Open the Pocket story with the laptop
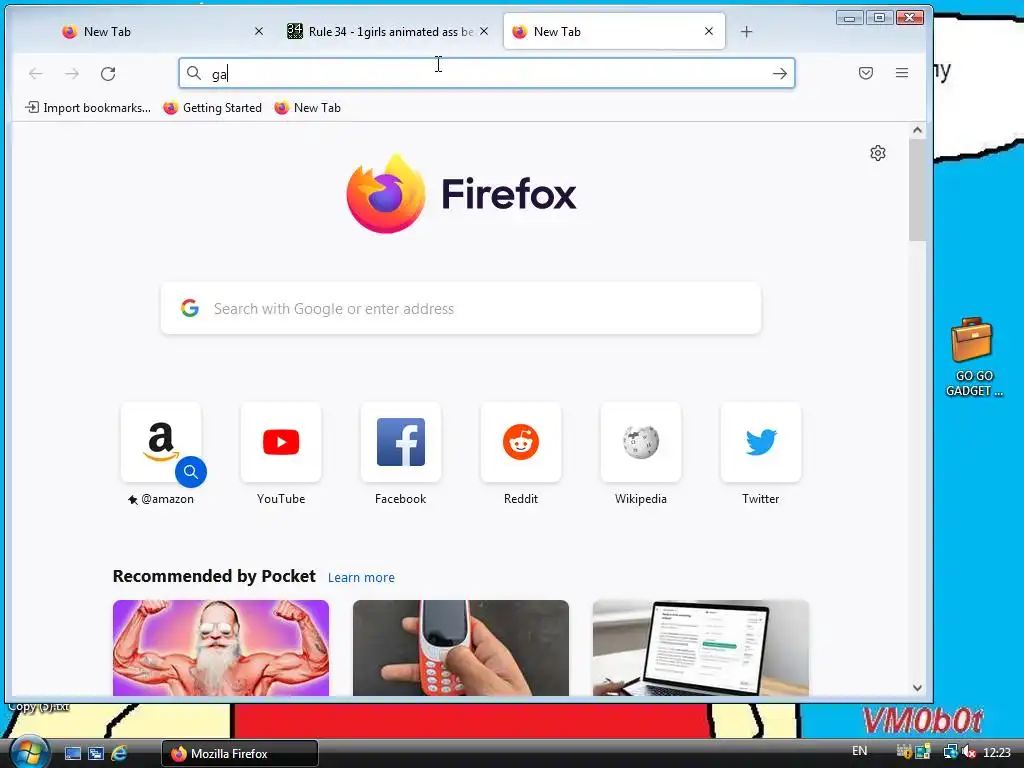The width and height of the screenshot is (1024, 768). [701, 648]
